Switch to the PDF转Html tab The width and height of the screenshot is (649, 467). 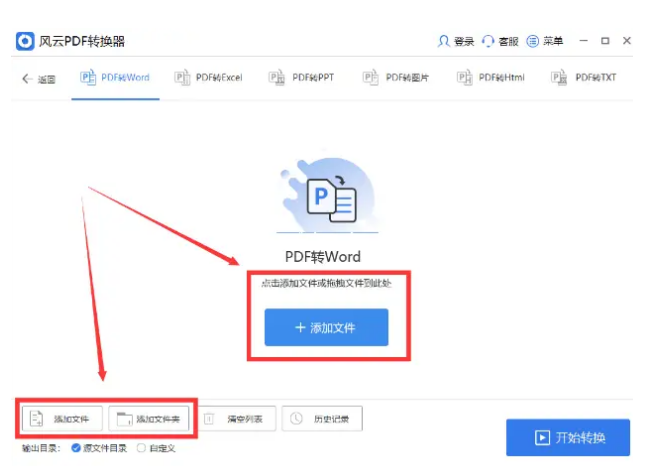(x=490, y=78)
